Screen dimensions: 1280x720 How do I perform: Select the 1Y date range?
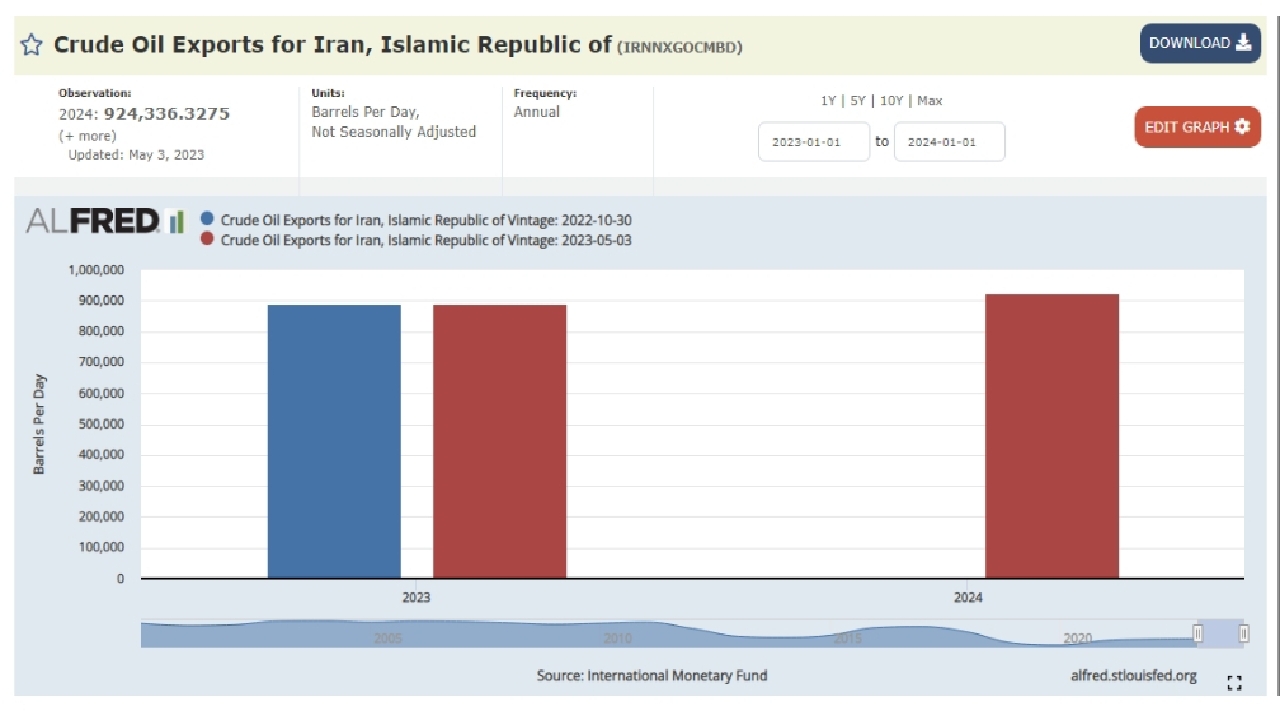(x=828, y=100)
